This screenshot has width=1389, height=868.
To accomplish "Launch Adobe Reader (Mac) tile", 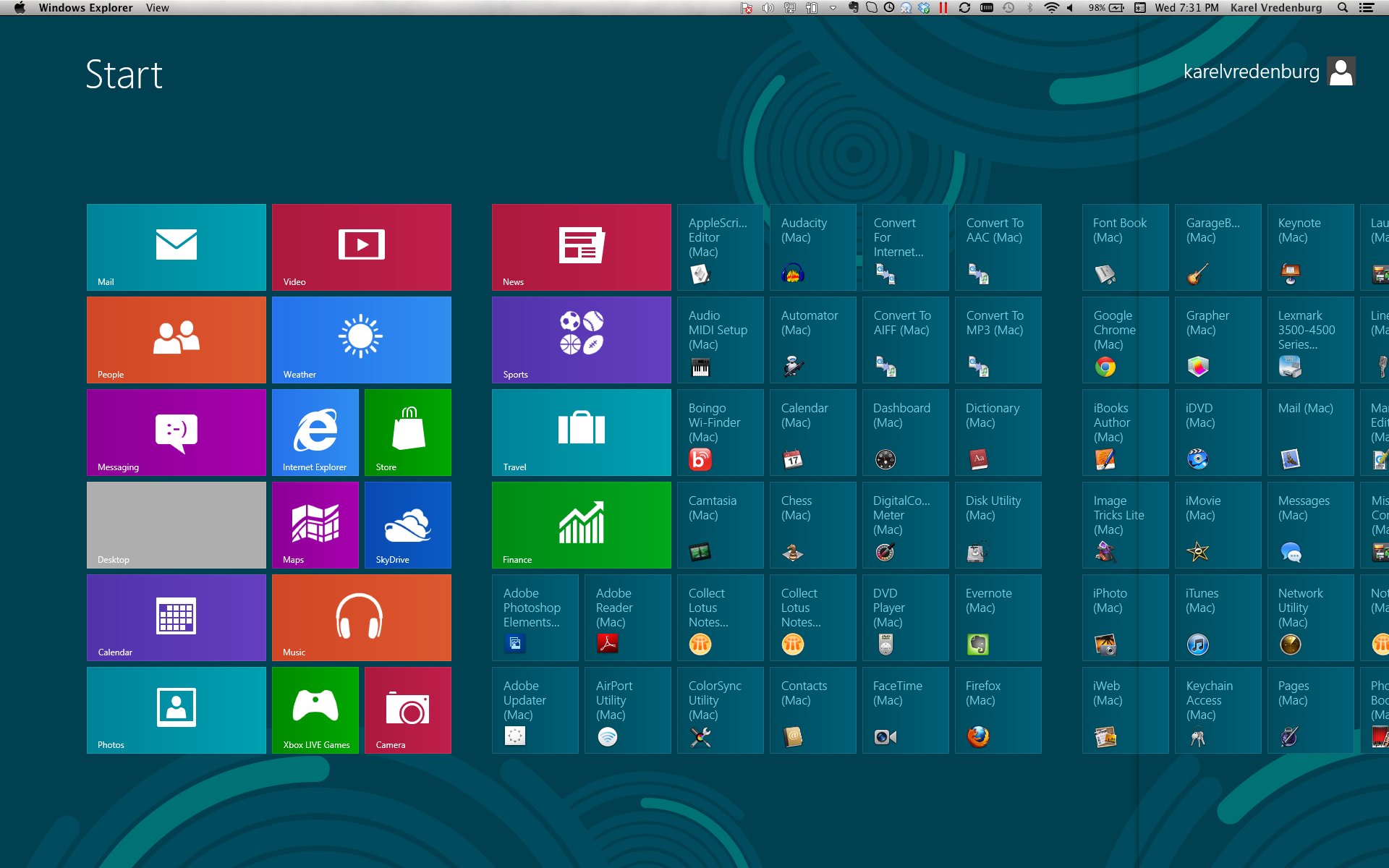I will 628,618.
